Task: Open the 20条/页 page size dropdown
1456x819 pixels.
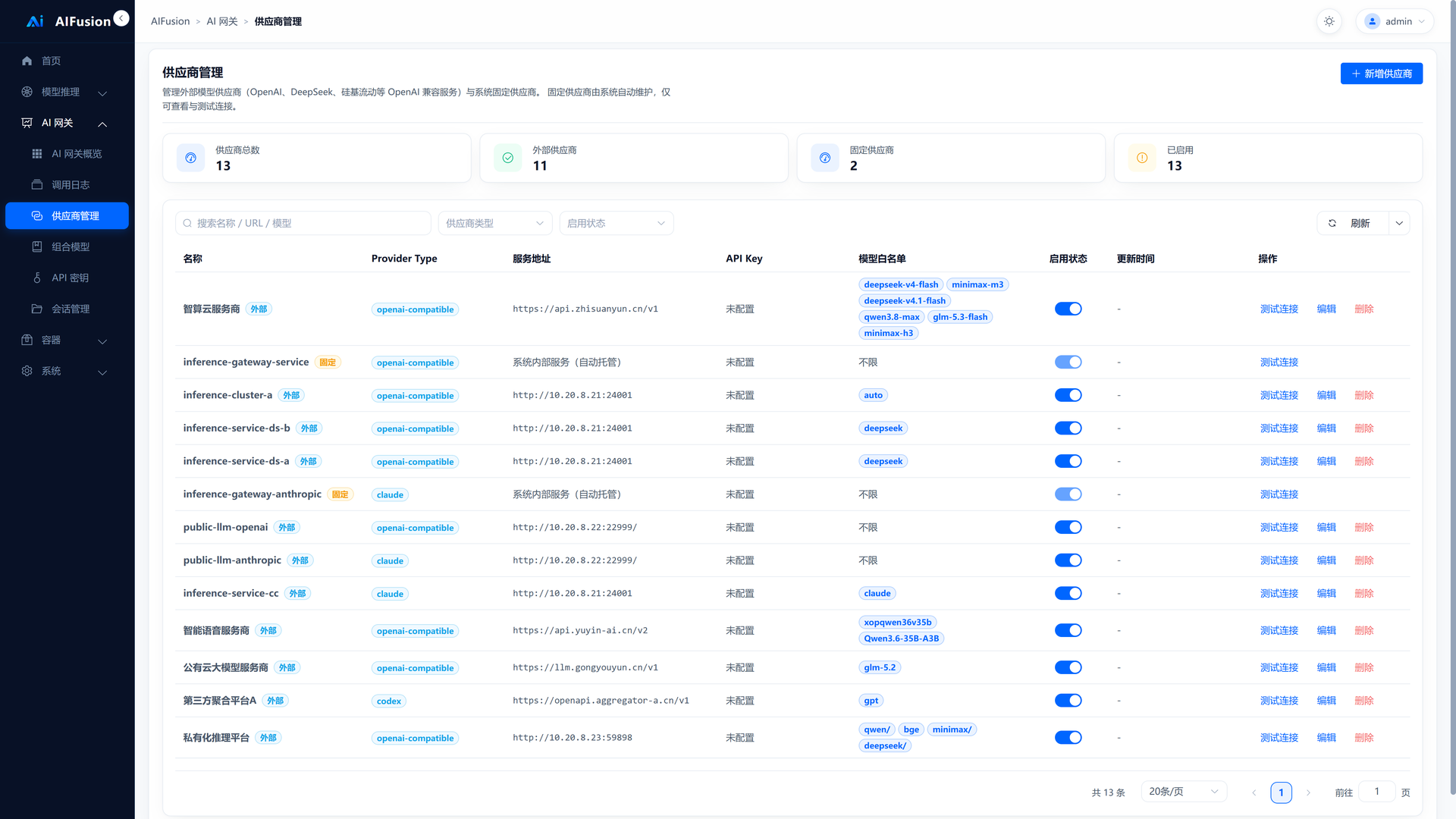Action: [x=1184, y=792]
